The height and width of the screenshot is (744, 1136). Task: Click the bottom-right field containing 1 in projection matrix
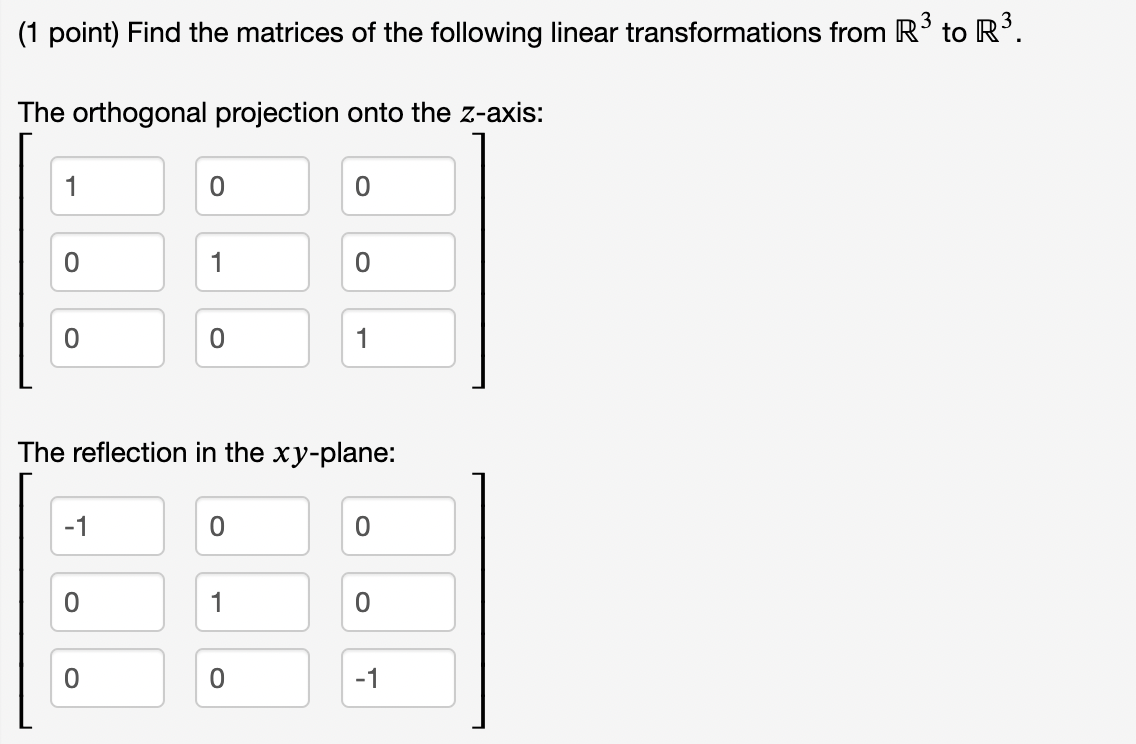point(398,338)
